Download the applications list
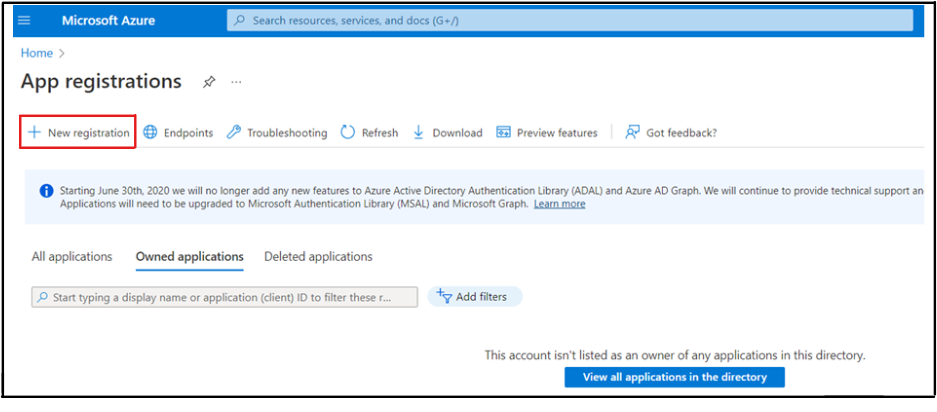The height and width of the screenshot is (412, 937). pos(448,133)
